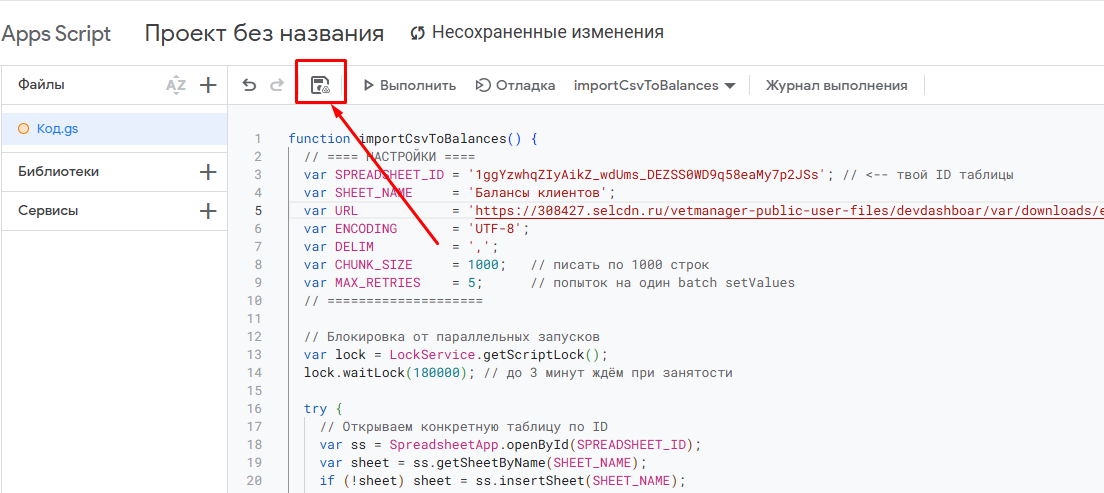Click the Сервисы section label
Viewport: 1104px width, 493px height.
click(48, 211)
